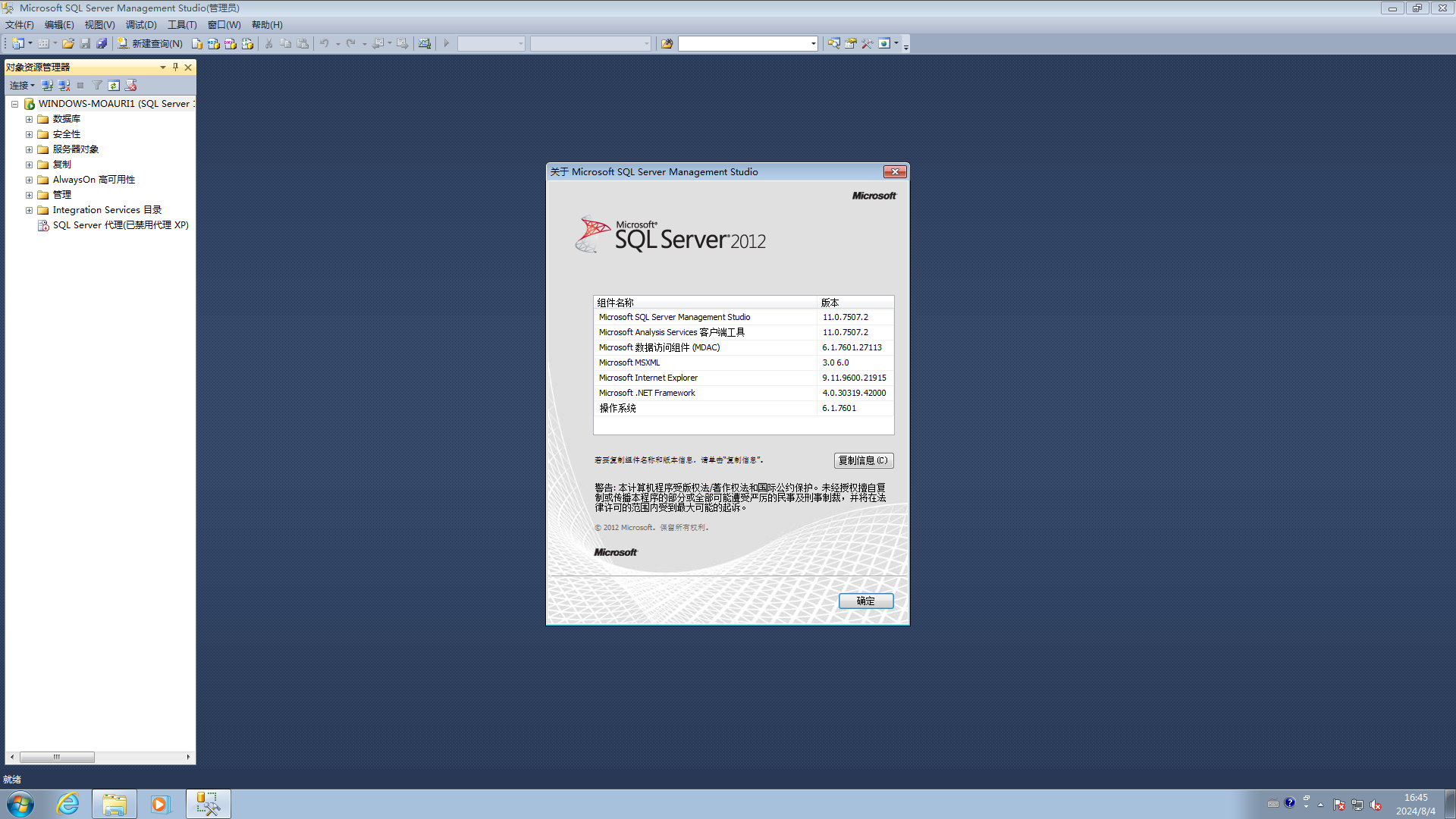
Task: Click the Navigate Backward icon
Action: (378, 44)
